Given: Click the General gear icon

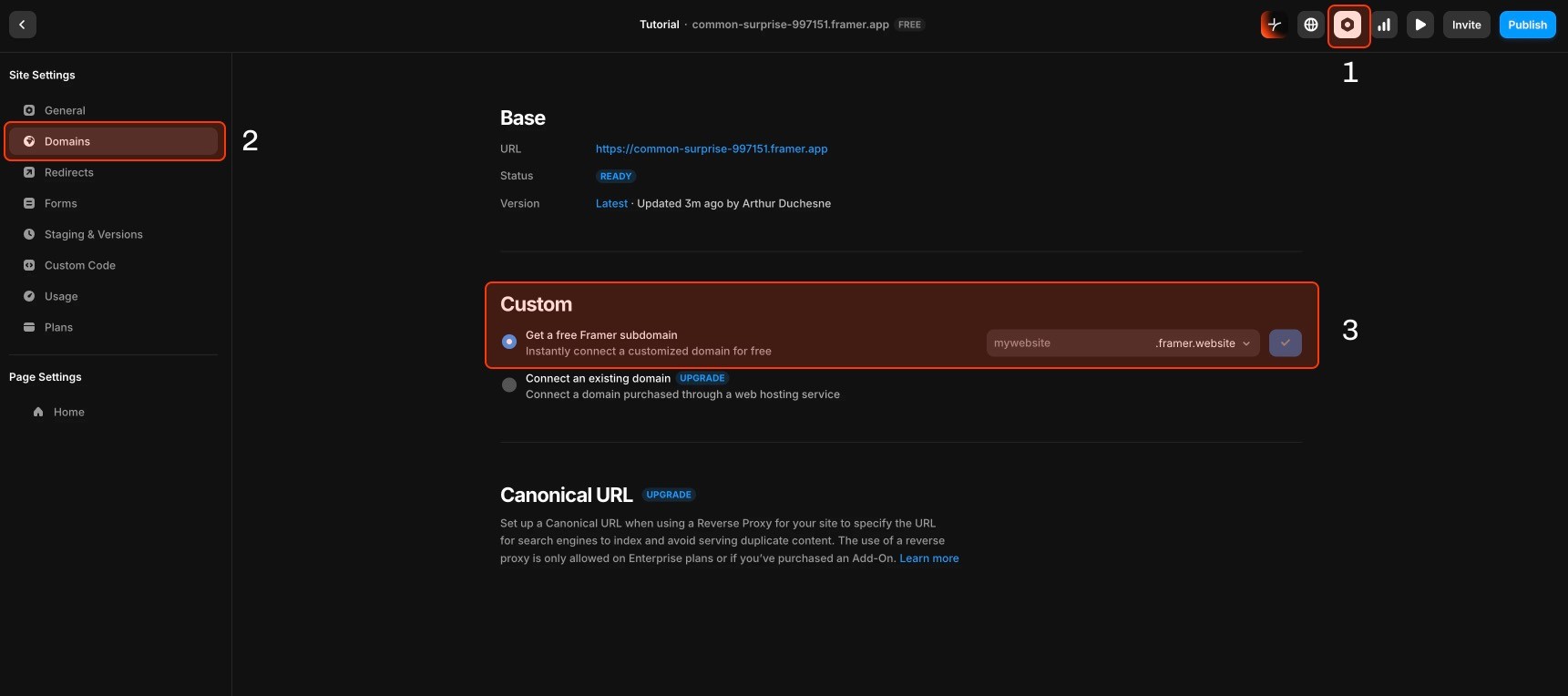Looking at the screenshot, I should point(29,110).
